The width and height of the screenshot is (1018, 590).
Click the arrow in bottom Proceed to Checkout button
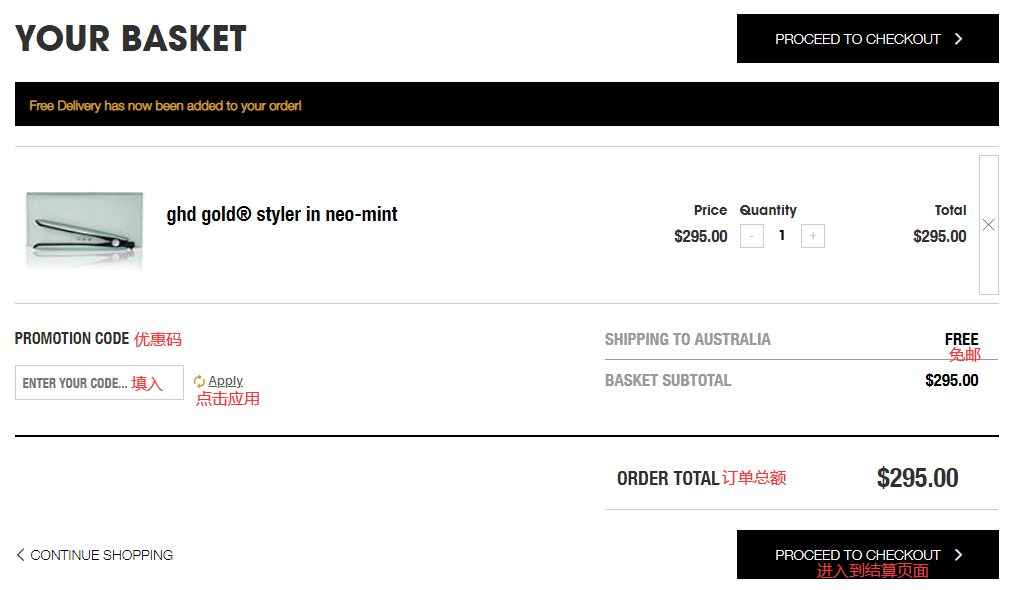[x=958, y=555]
